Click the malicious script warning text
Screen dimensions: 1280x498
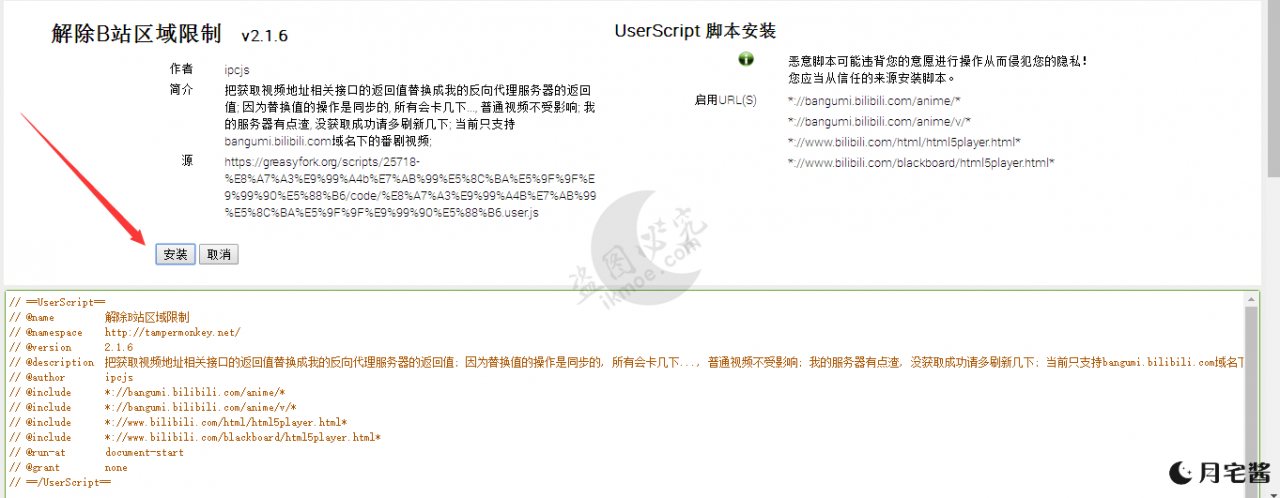click(x=937, y=69)
